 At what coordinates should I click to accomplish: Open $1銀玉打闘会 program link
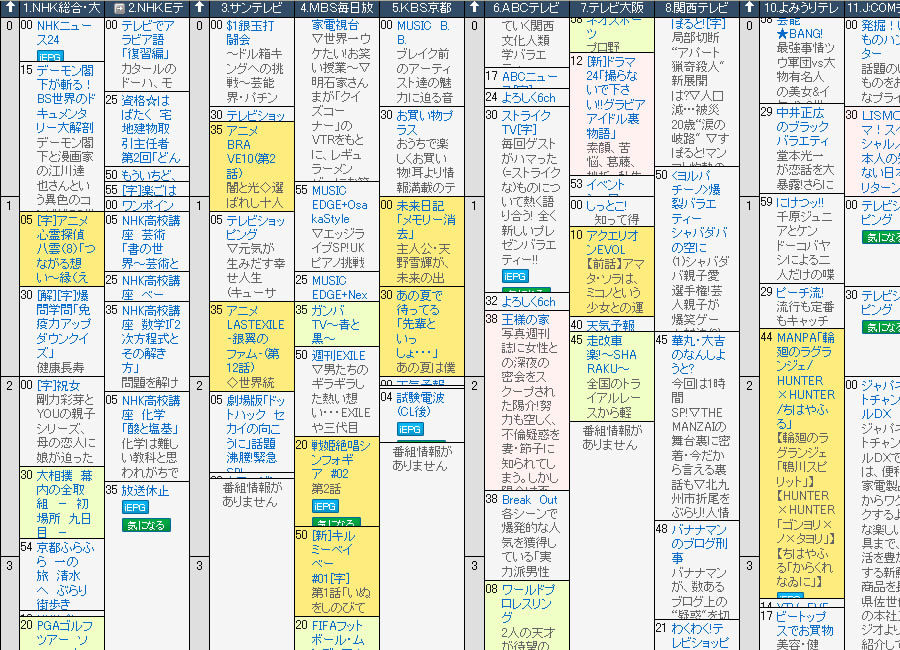250,33
